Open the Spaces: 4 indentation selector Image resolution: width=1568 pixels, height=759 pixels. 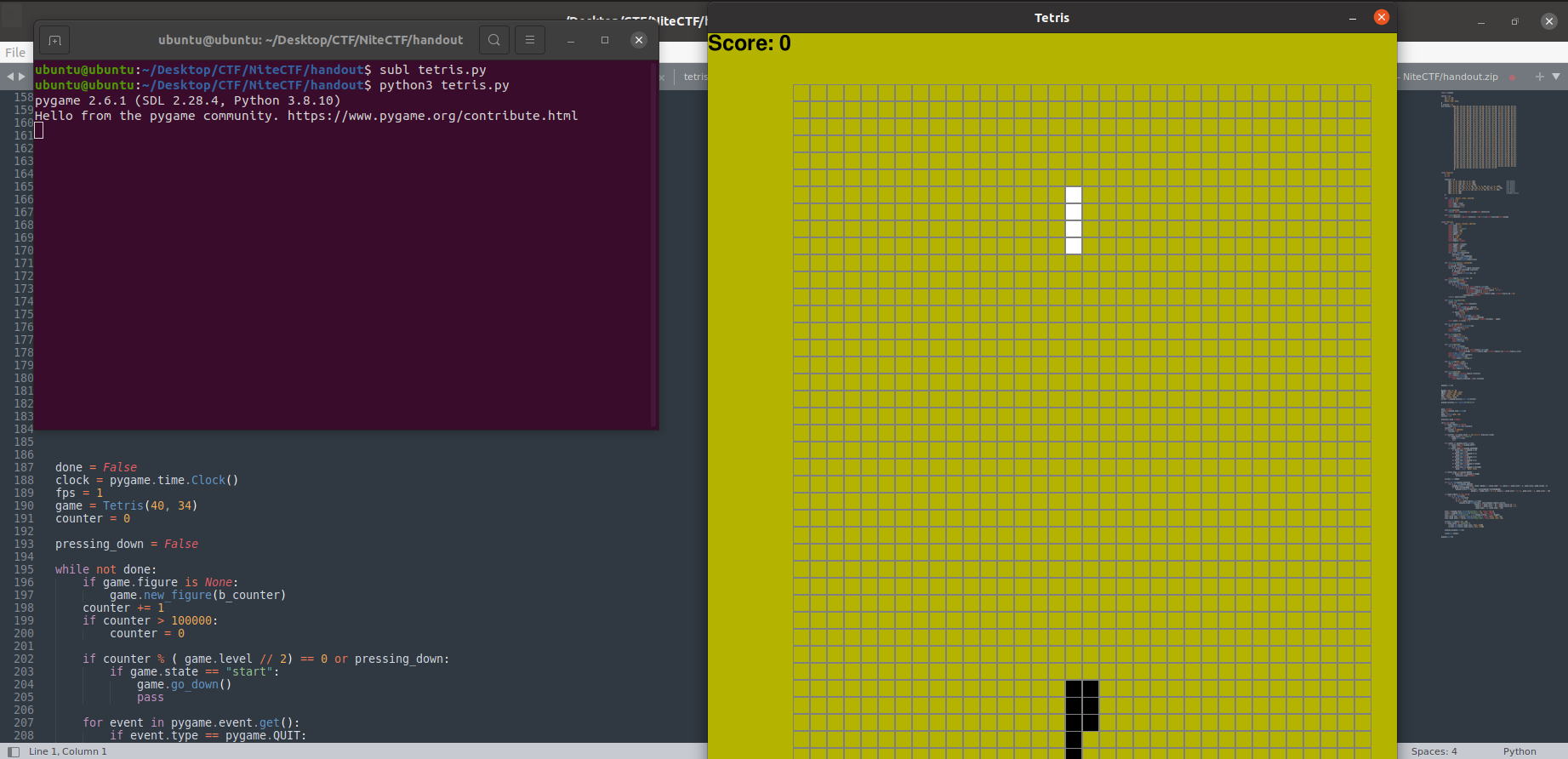coord(1434,751)
